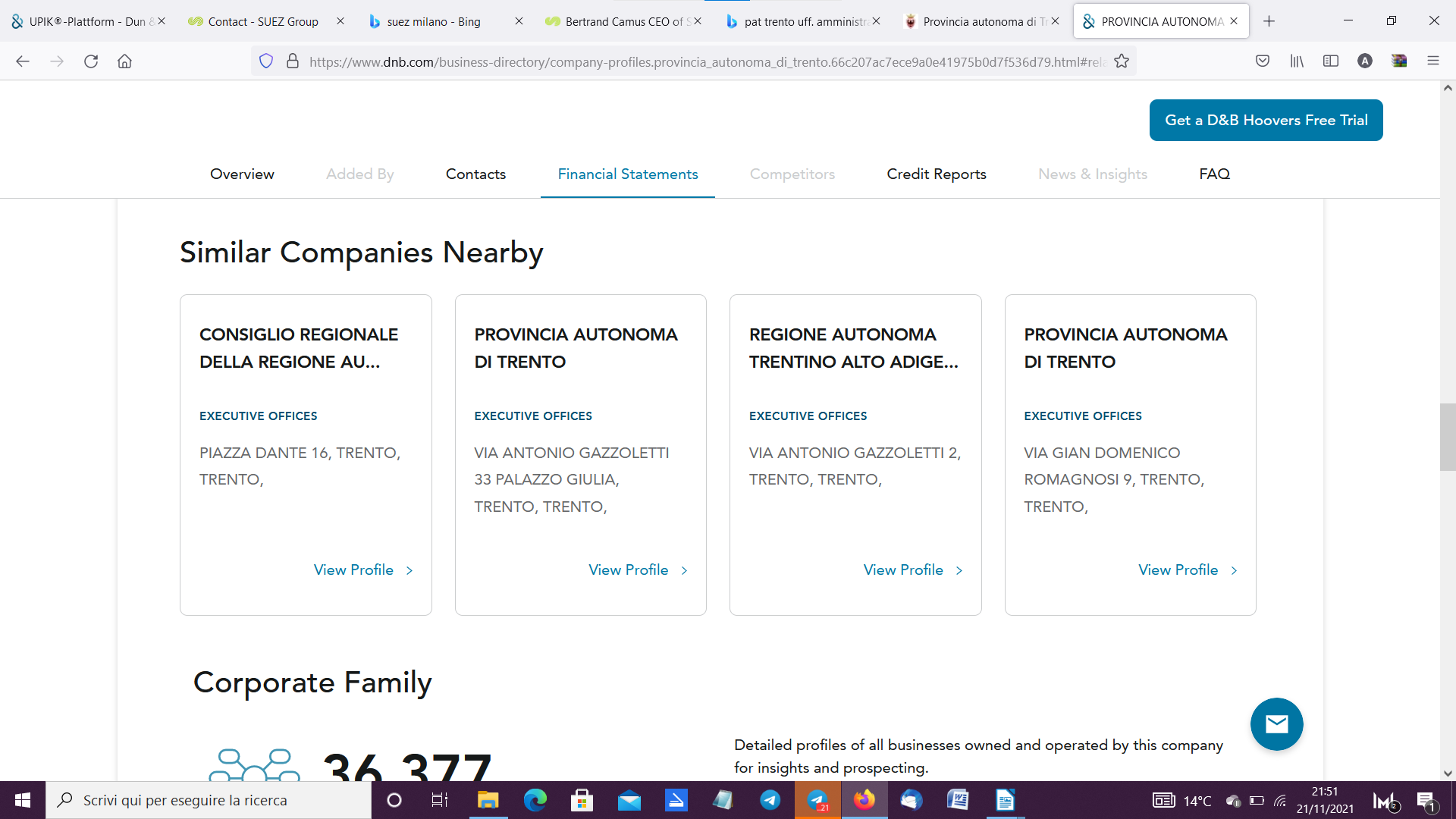Launch Microsoft Edge from taskbar
This screenshot has height=819, width=1456.
point(535,800)
